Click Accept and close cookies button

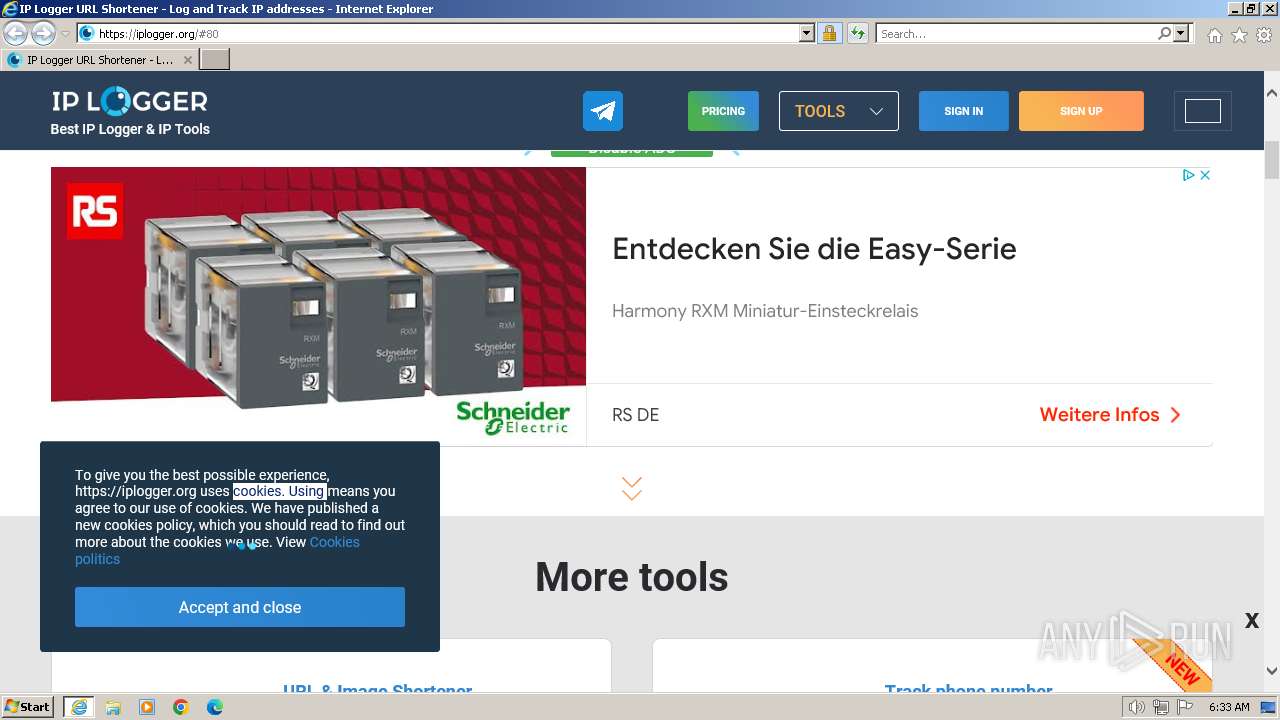click(240, 607)
